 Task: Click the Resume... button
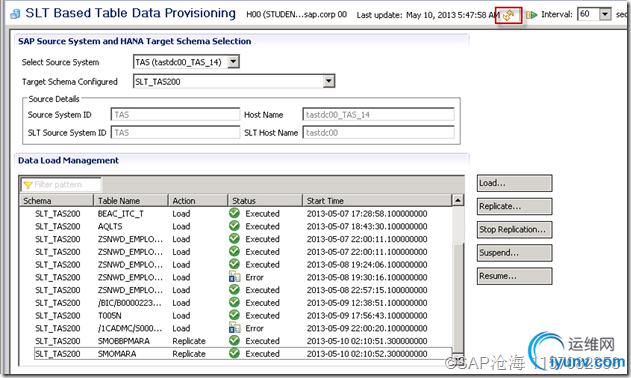[x=514, y=277]
